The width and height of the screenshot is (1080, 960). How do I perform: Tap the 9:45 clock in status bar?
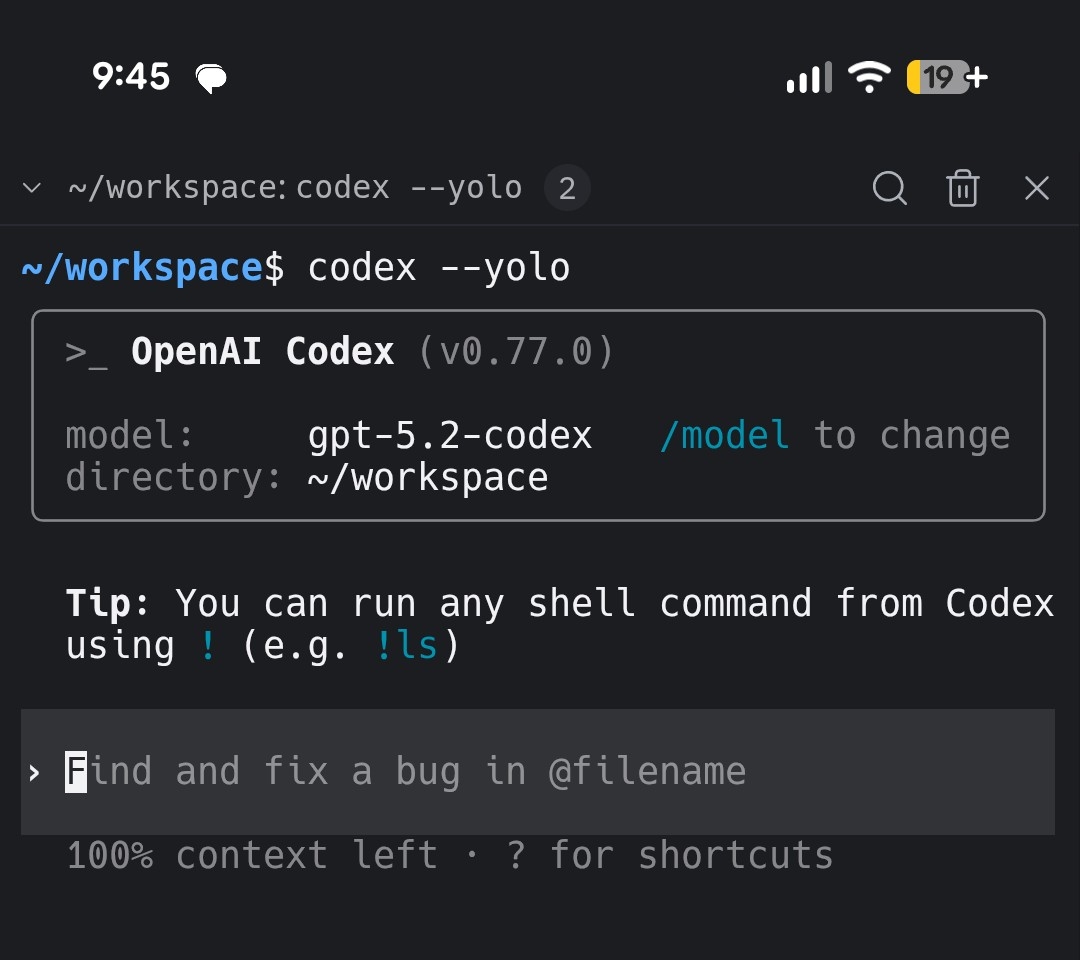[x=131, y=76]
